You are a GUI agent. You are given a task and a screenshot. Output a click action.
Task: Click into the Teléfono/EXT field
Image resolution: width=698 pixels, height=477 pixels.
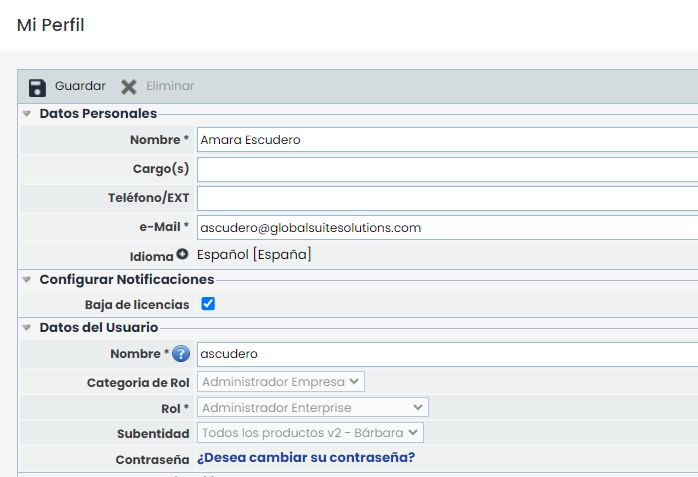446,198
